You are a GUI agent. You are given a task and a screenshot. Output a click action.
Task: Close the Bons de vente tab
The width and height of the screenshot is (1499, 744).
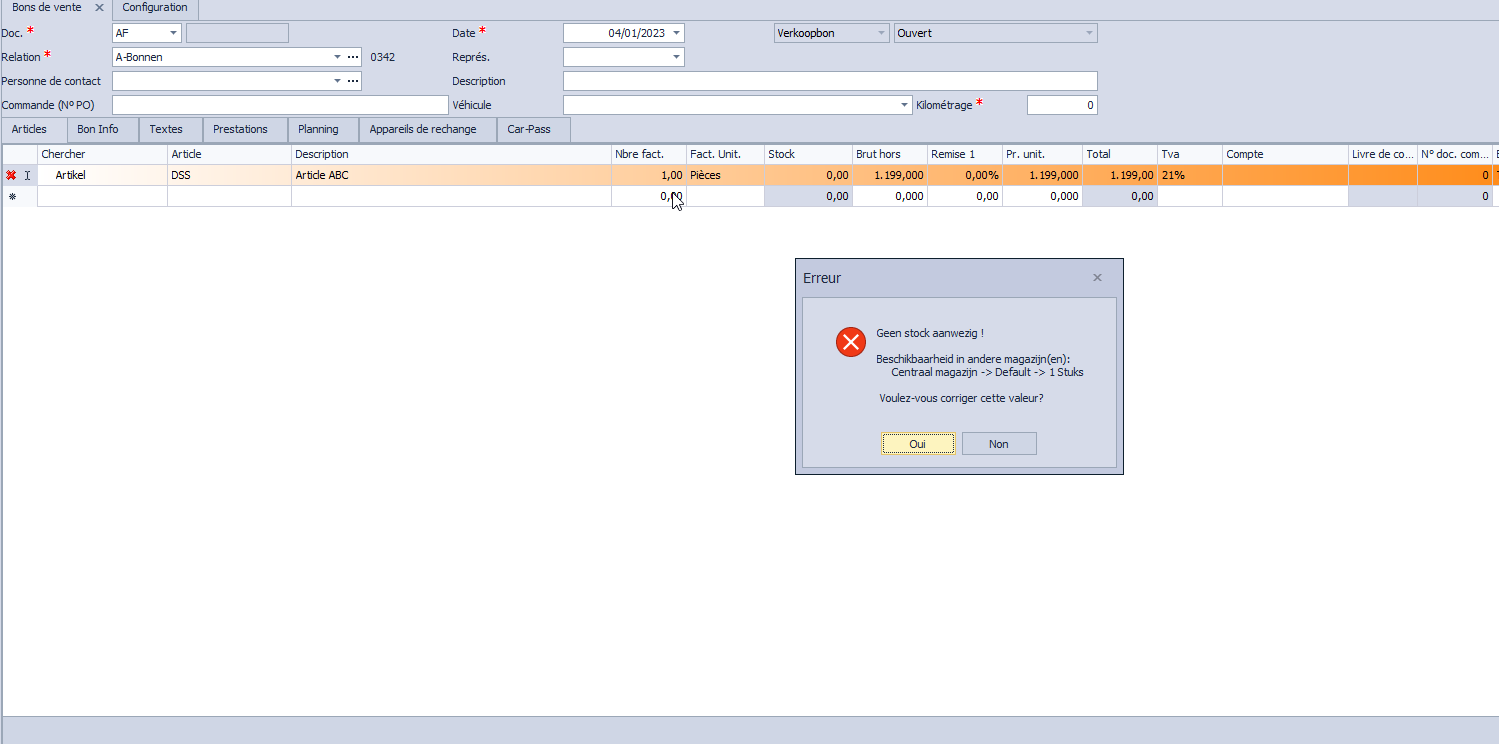[99, 7]
